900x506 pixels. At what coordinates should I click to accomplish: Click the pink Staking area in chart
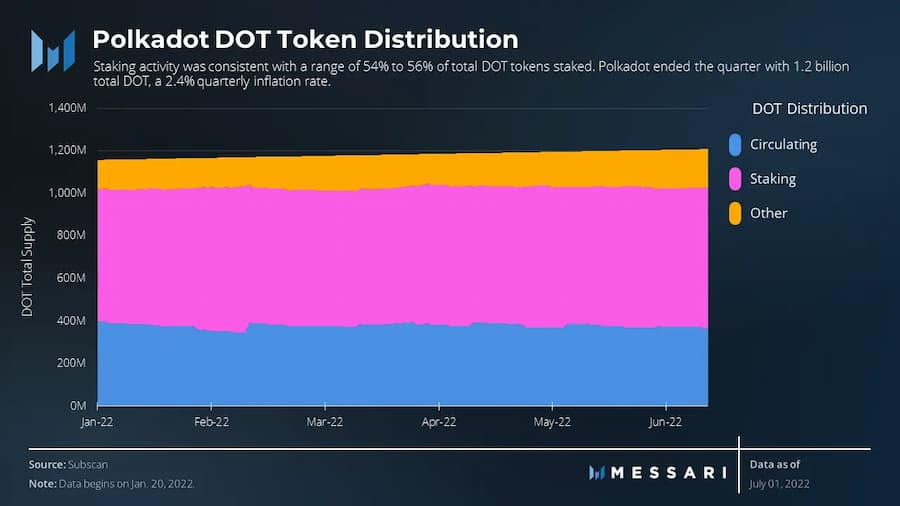click(402, 258)
